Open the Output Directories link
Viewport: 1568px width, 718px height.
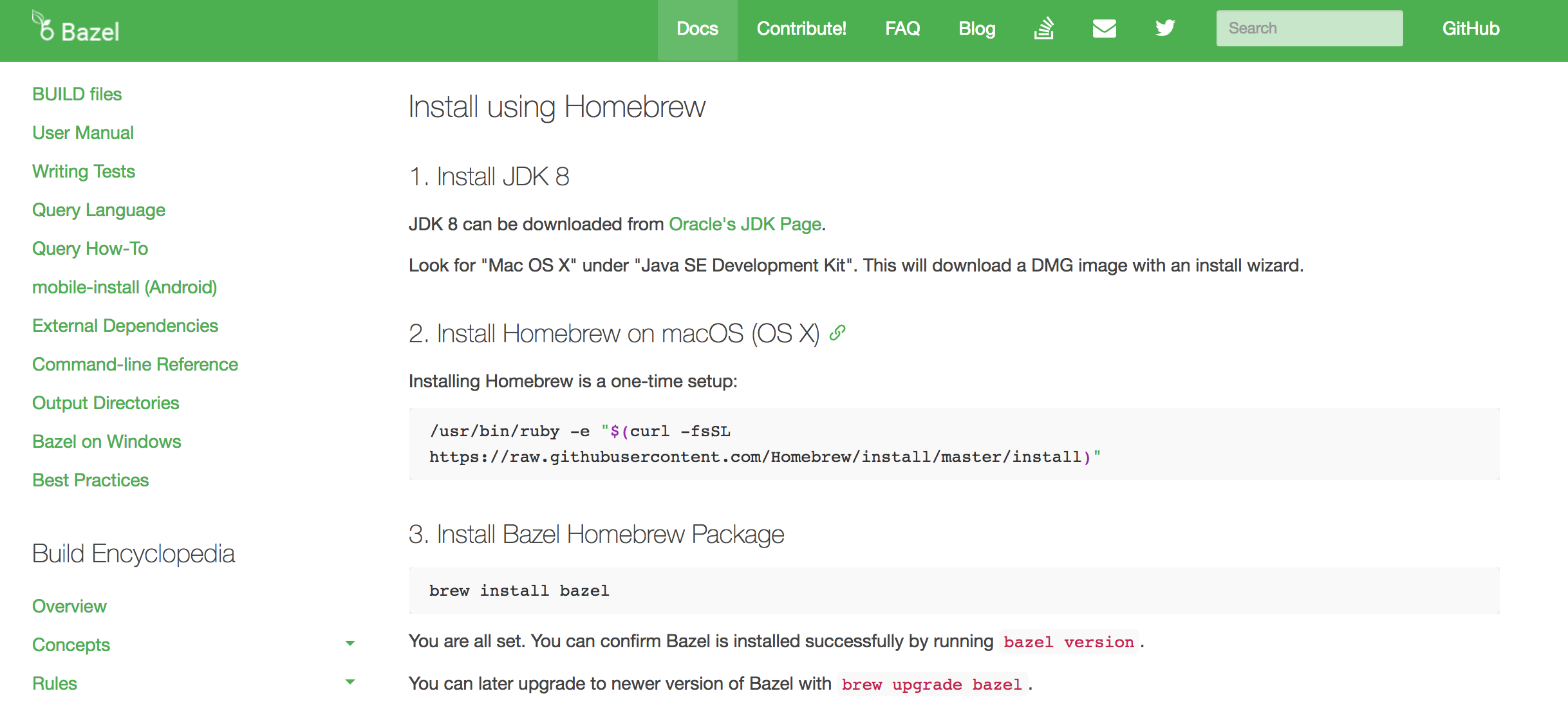[x=106, y=403]
